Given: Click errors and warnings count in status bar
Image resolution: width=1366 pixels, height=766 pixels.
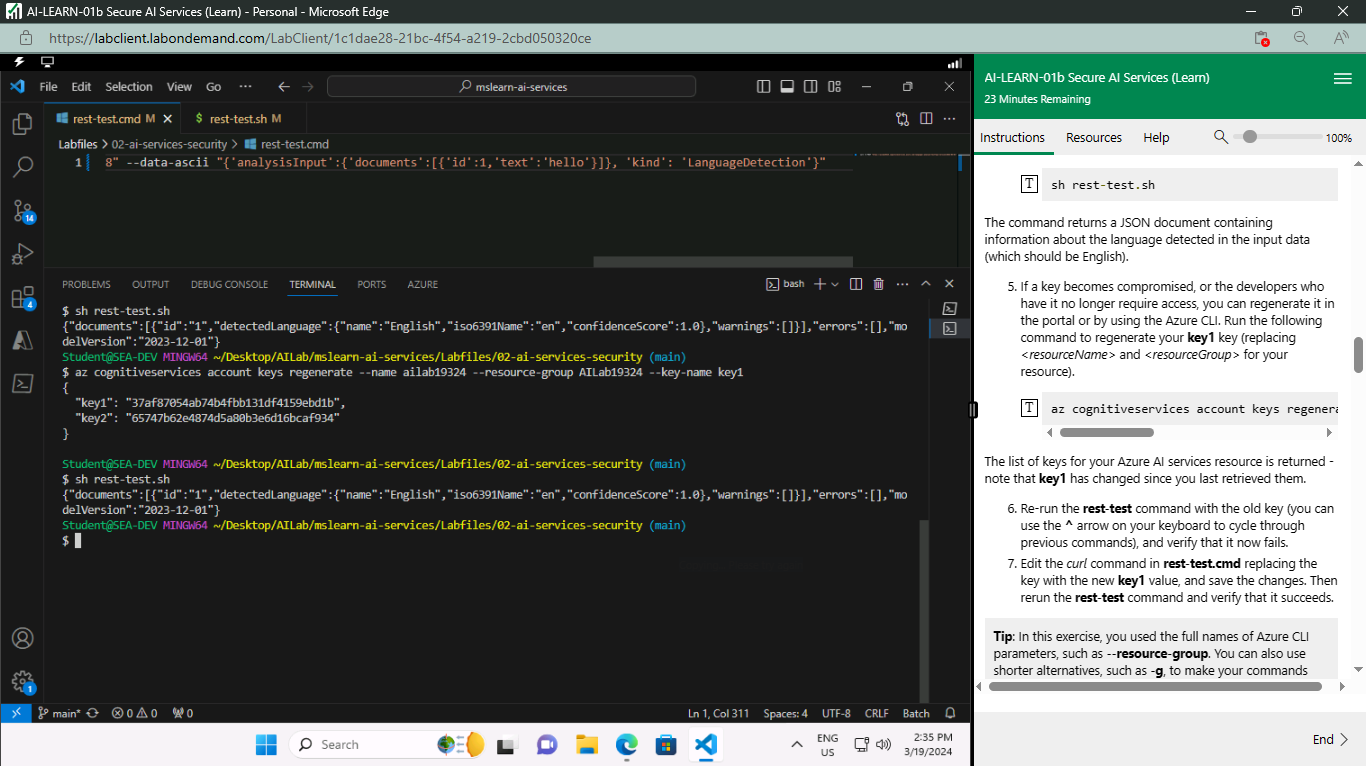Looking at the screenshot, I should coord(134,713).
